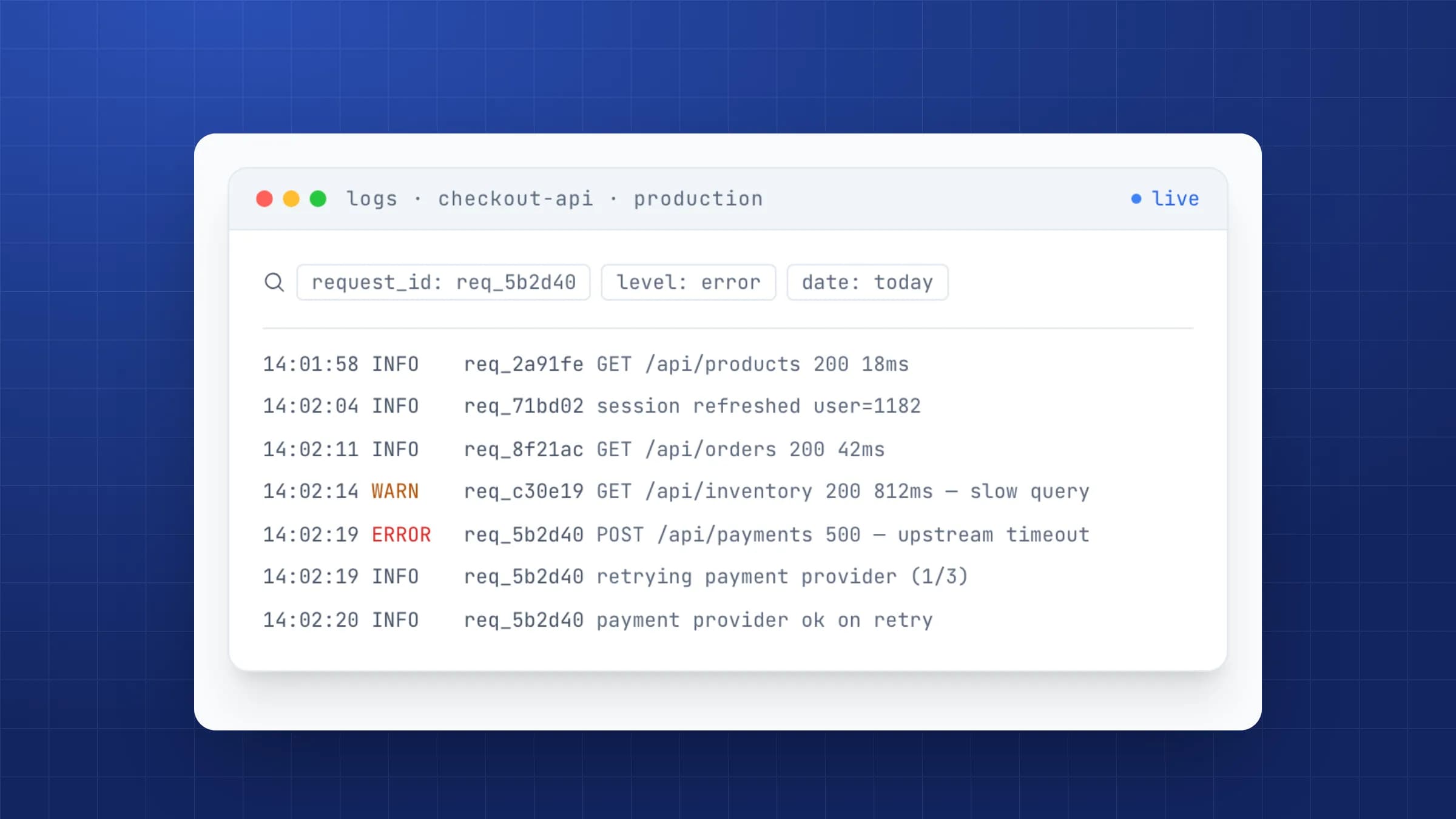Click the window title 'logs · checkout-api · production'
The width and height of the screenshot is (1456, 819).
pos(554,198)
